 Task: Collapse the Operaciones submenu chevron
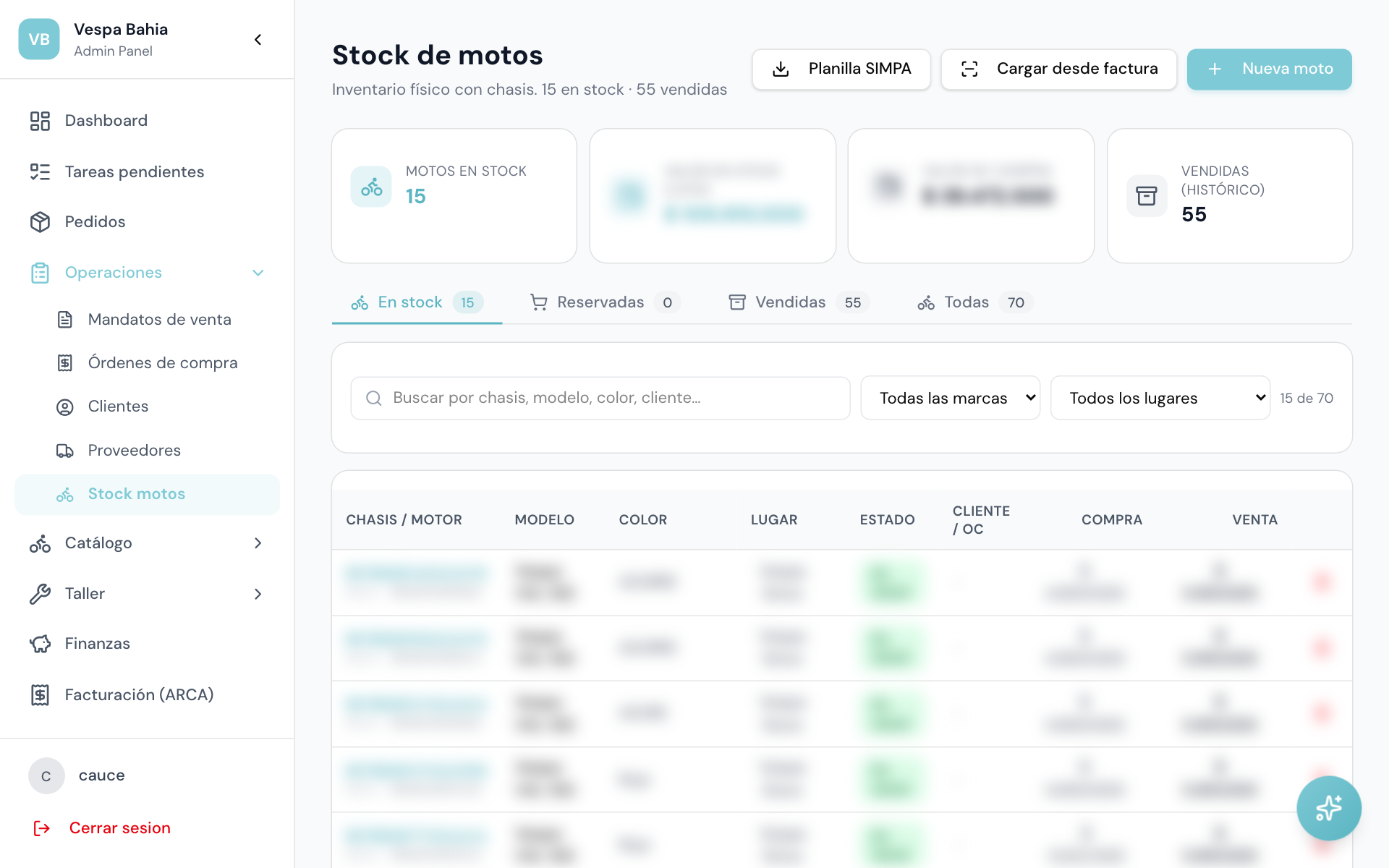258,273
